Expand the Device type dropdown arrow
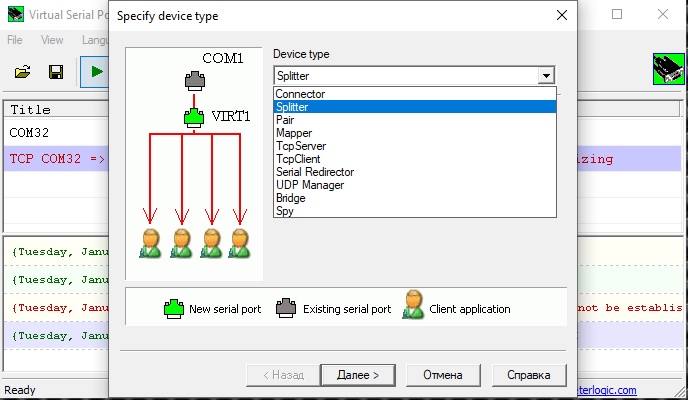The image size is (688, 400). [x=545, y=75]
